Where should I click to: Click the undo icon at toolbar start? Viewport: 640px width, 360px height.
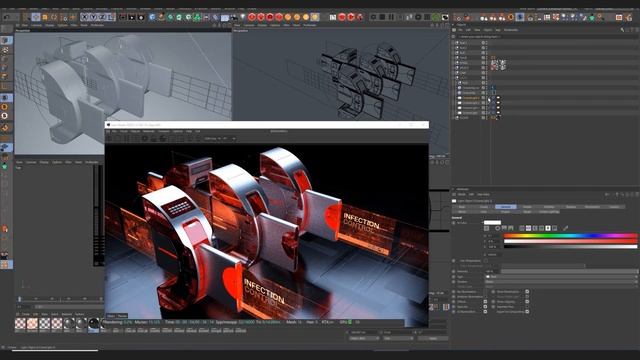click(x=7, y=17)
